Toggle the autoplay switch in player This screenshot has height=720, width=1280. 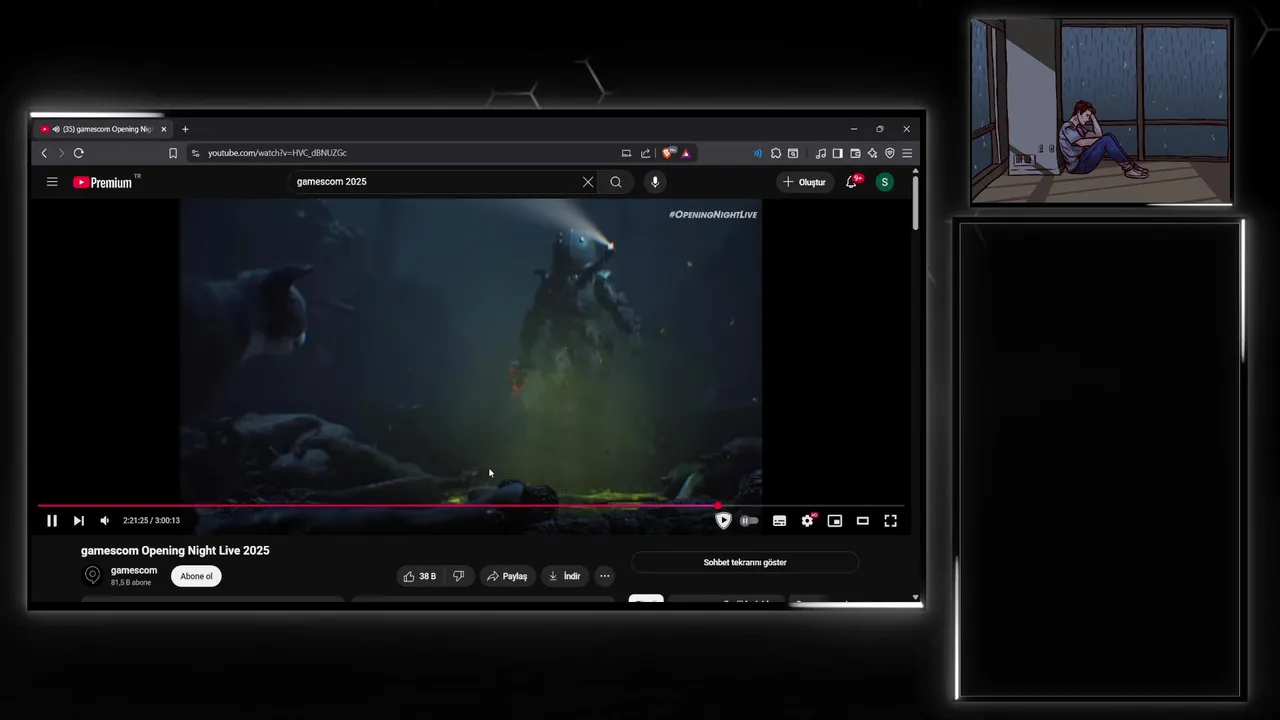(x=749, y=520)
